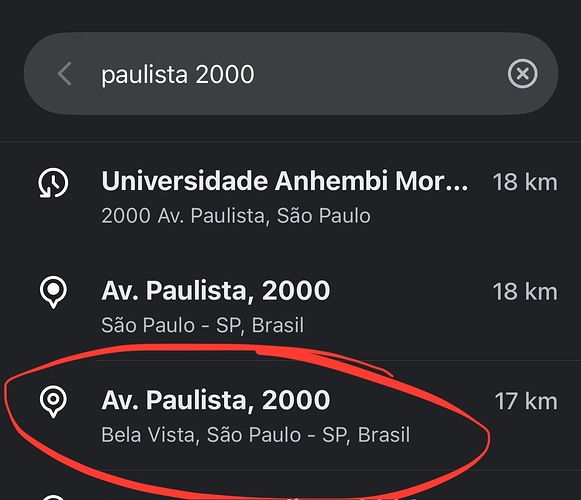Tap the 17 km distance label
This screenshot has height=500, width=581.
[x=526, y=401]
